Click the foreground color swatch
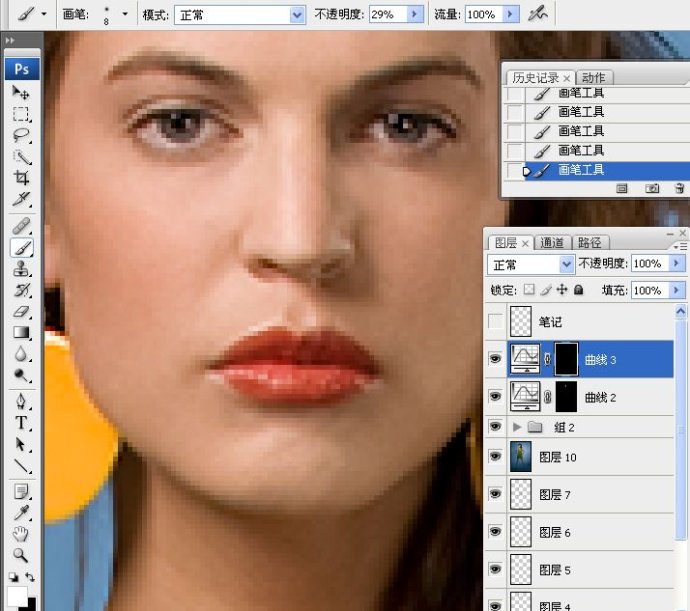 (17, 596)
